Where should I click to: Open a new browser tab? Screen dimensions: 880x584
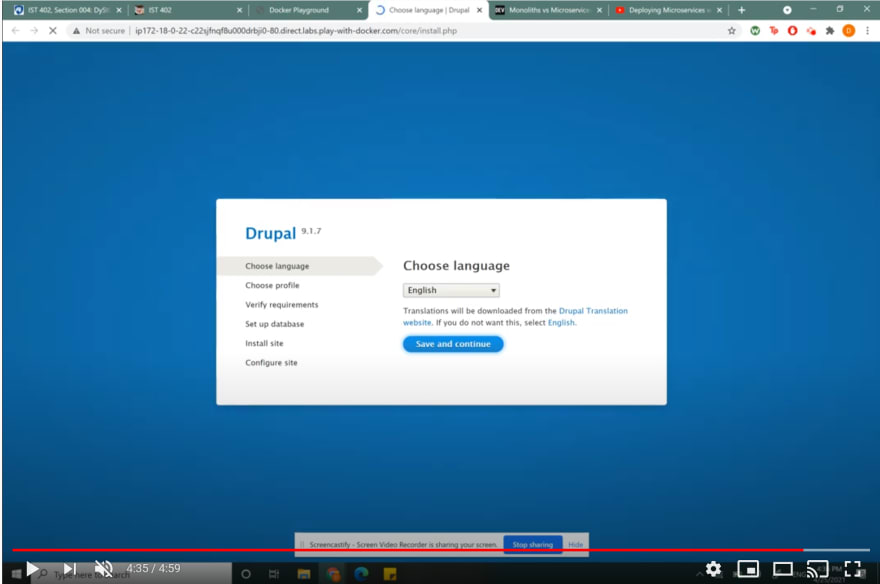[x=741, y=10]
